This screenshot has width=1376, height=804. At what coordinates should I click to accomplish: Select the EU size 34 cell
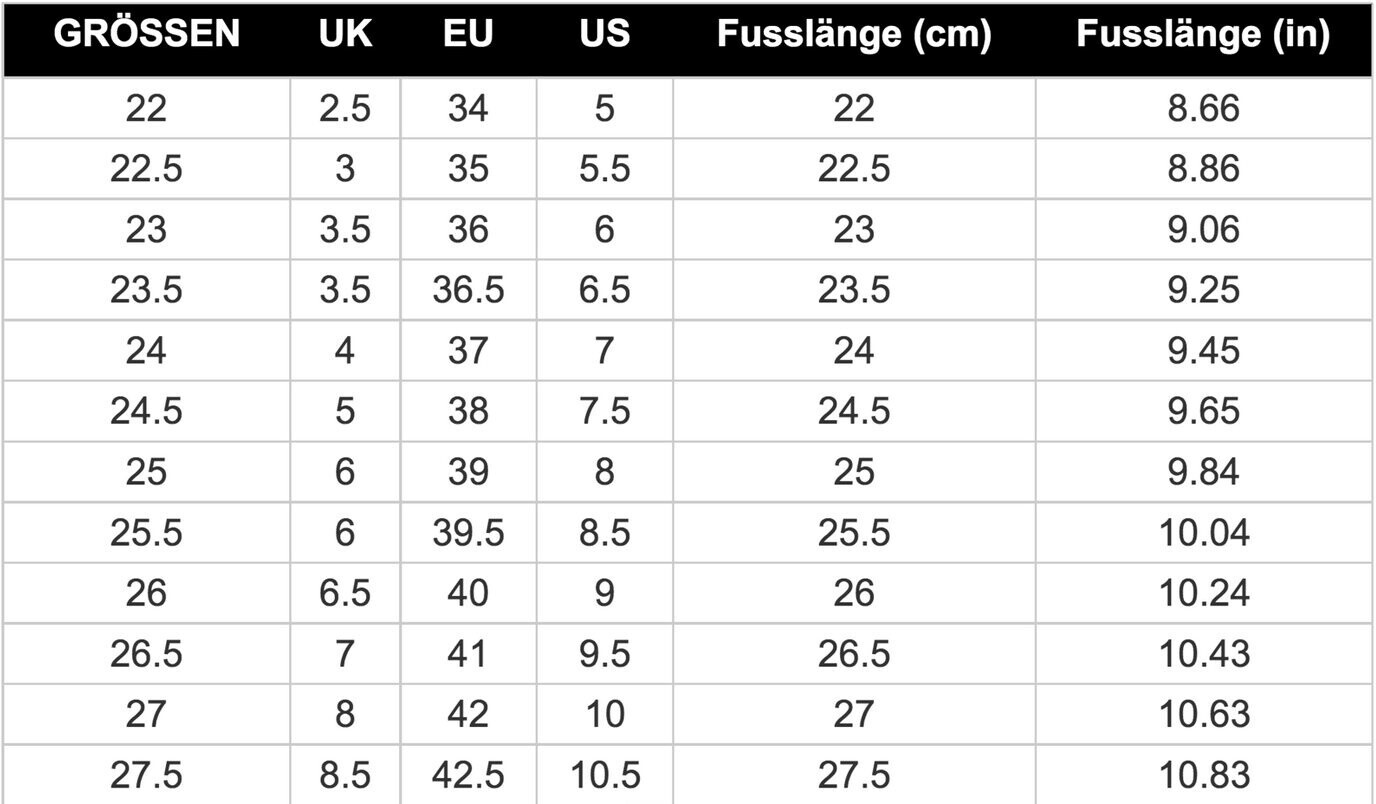click(468, 108)
